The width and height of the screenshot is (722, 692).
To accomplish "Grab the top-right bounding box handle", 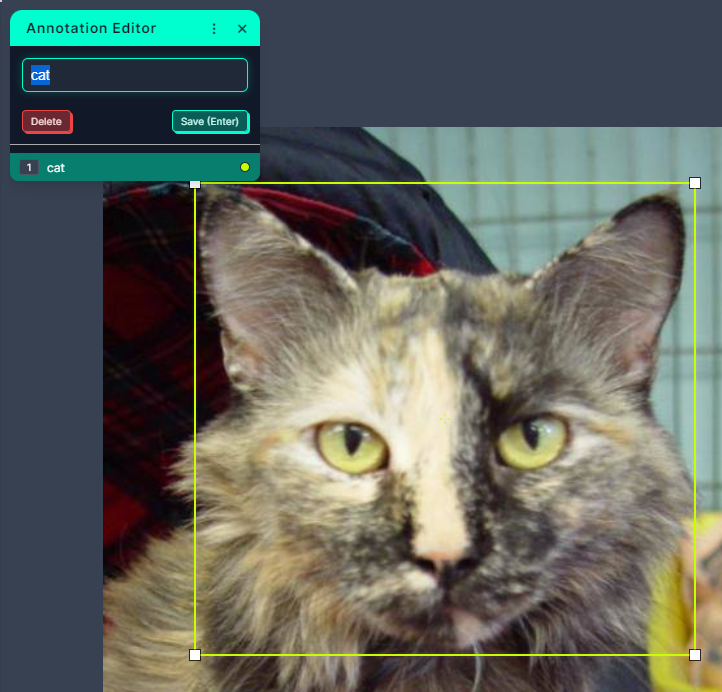I will (x=695, y=183).
